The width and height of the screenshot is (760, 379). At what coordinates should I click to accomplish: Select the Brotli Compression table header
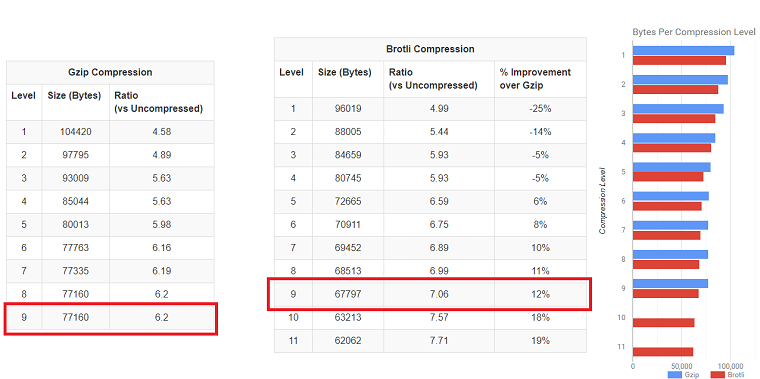coord(430,49)
